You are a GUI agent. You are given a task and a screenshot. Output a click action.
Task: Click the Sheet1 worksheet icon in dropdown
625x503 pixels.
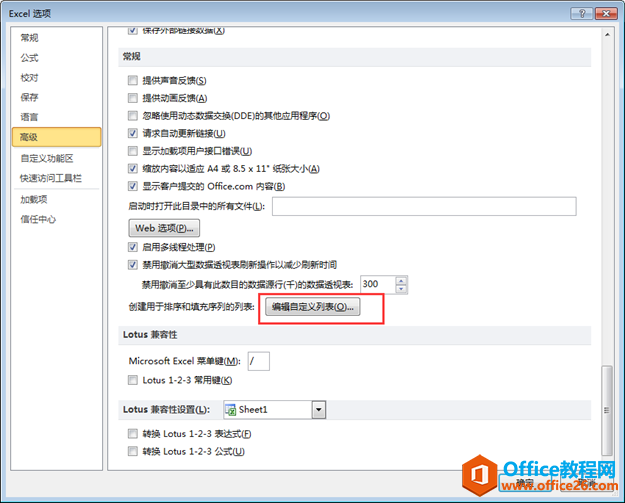coord(230,410)
